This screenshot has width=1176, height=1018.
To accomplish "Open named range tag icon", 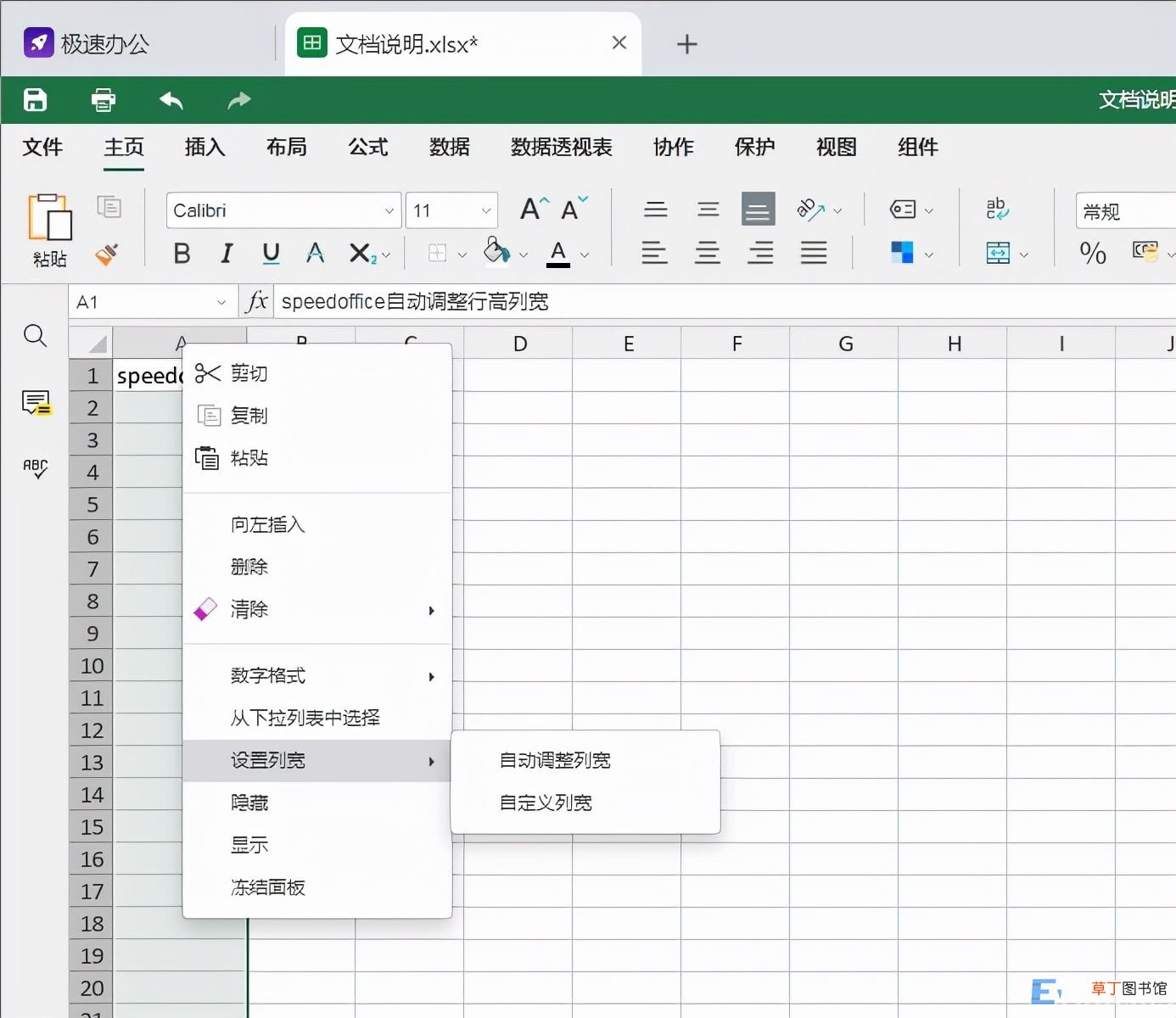I will 903,209.
